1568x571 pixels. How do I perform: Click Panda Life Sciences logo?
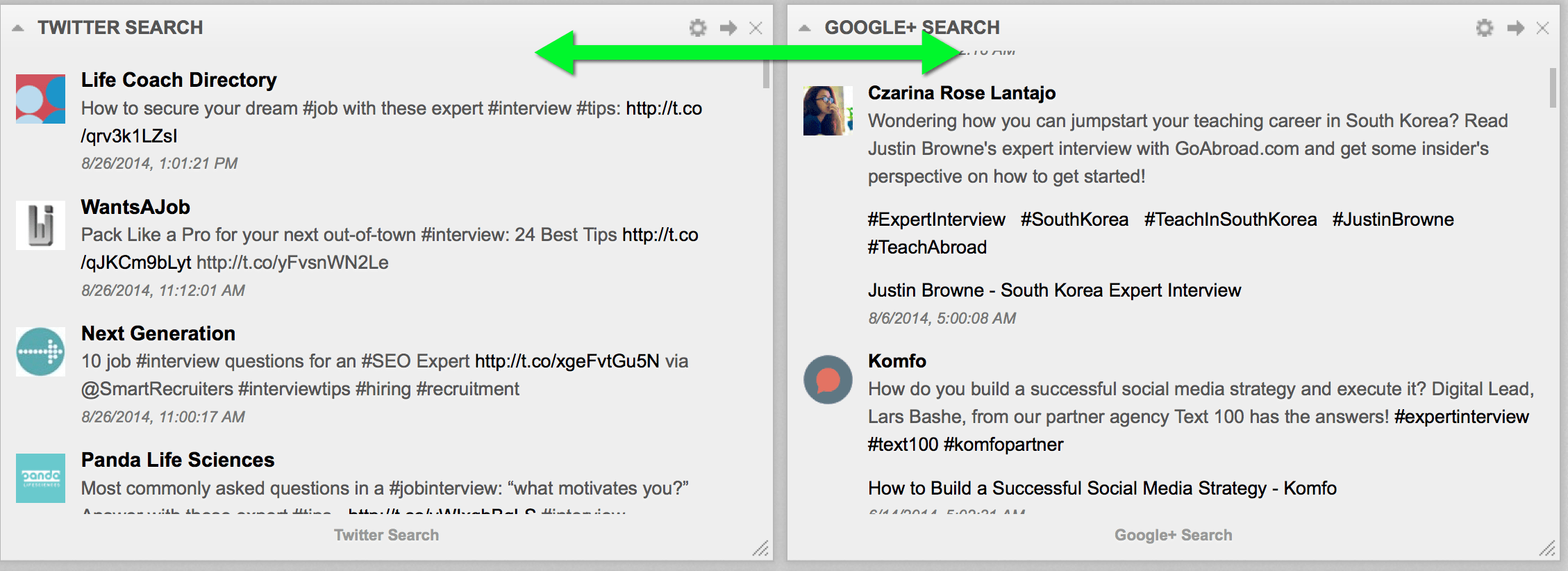point(40,478)
